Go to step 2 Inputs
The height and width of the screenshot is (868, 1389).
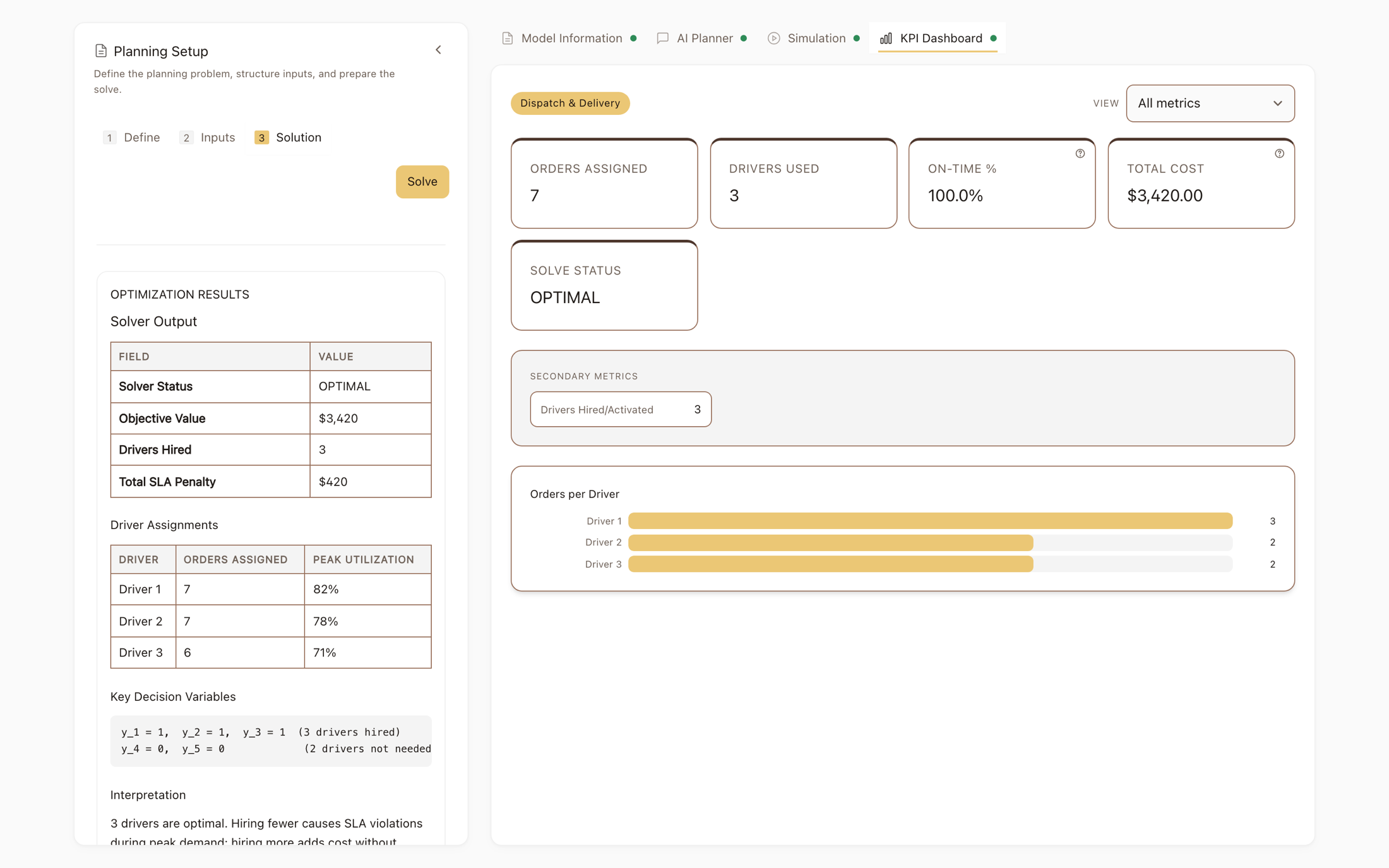(207, 138)
